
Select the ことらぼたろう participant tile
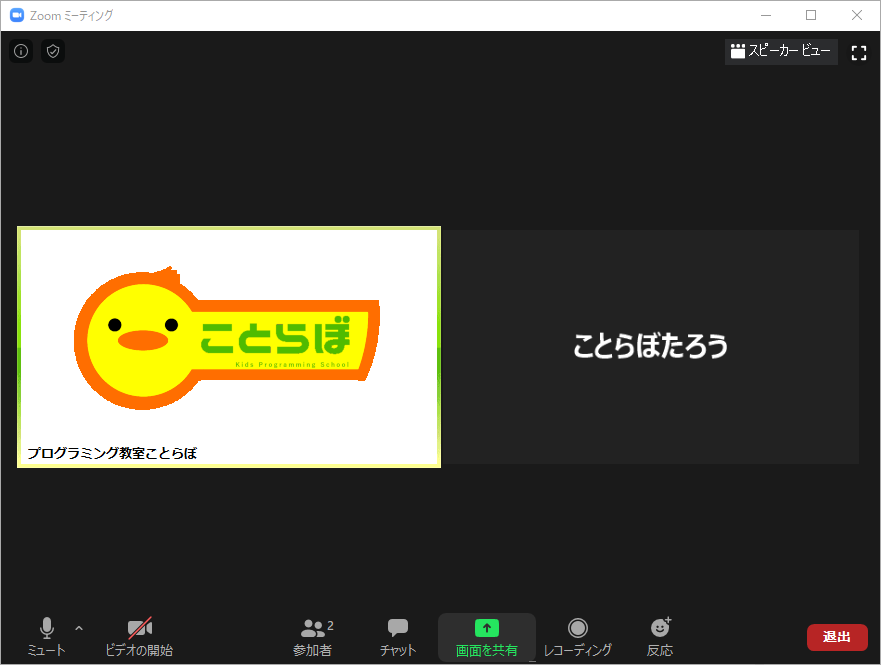(x=650, y=346)
